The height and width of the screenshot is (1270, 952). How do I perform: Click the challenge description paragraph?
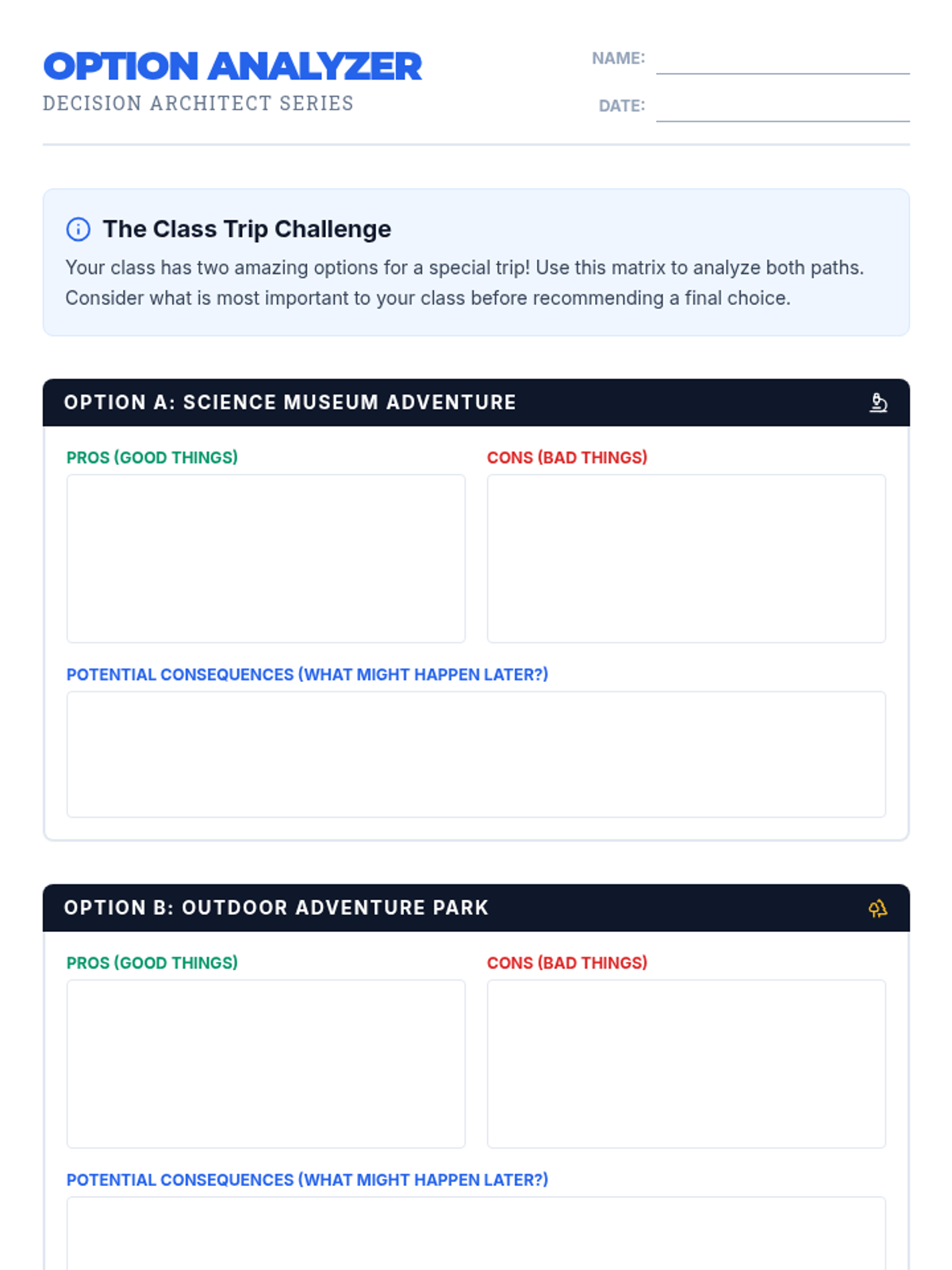[465, 283]
